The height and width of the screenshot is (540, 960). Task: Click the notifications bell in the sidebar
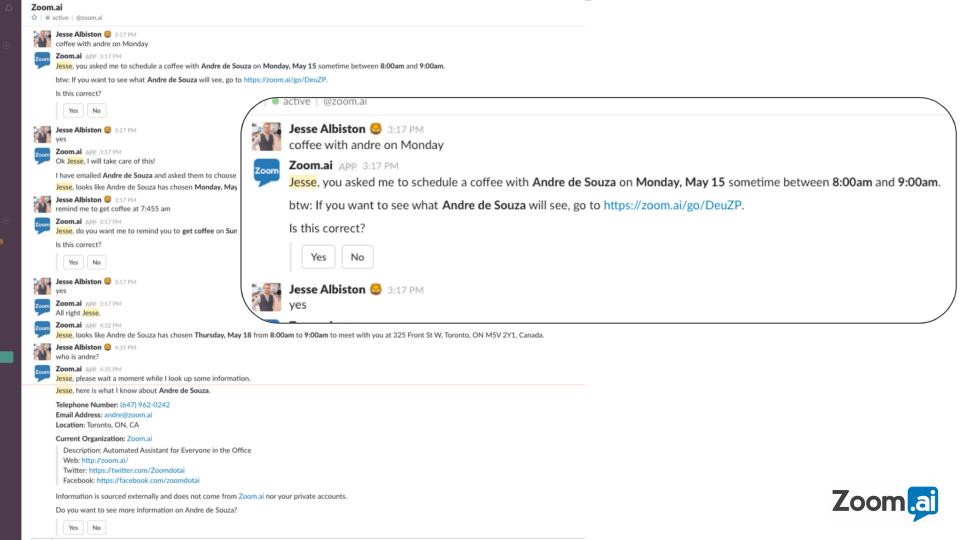[x=9, y=8]
